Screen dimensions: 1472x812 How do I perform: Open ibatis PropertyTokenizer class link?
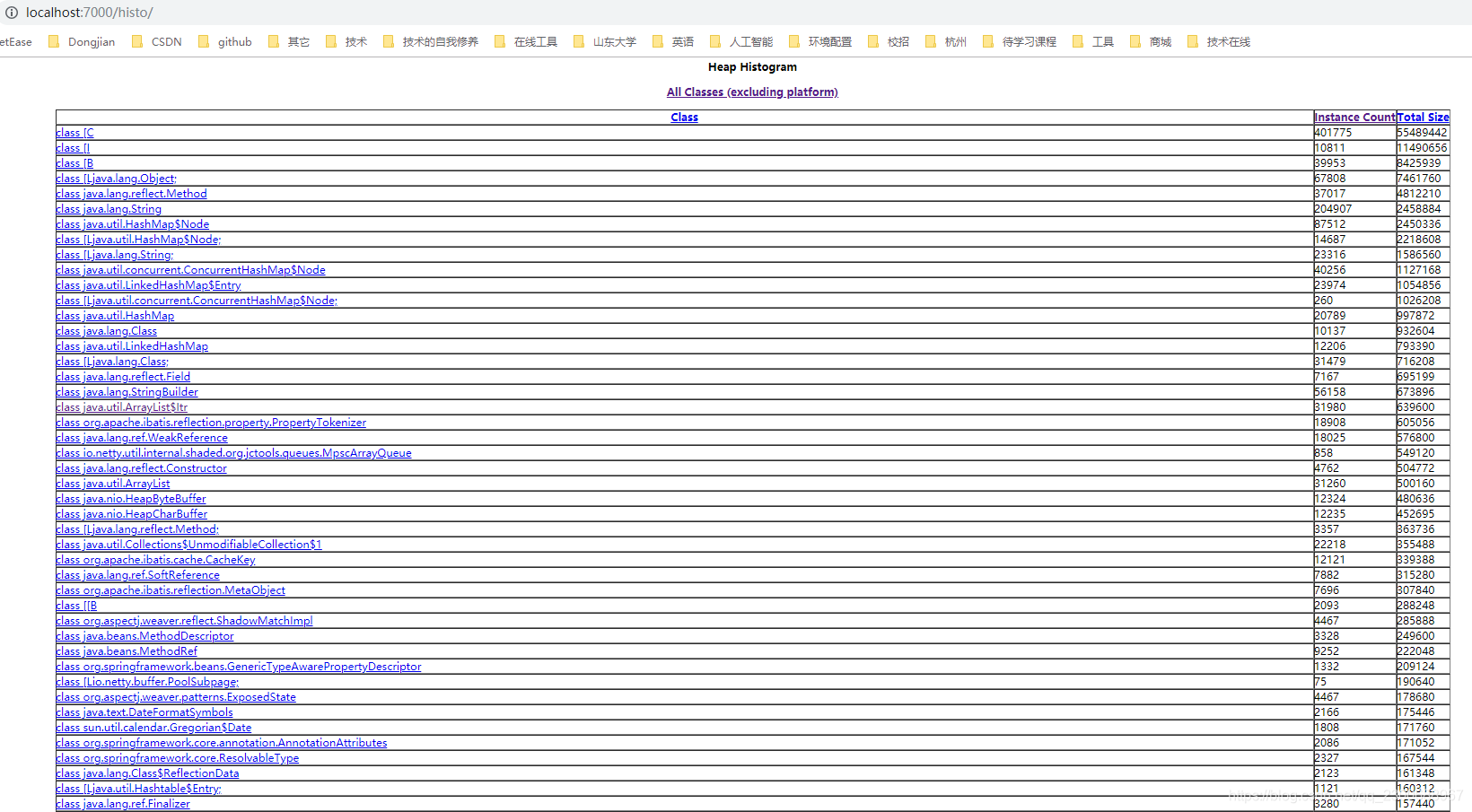211,423
